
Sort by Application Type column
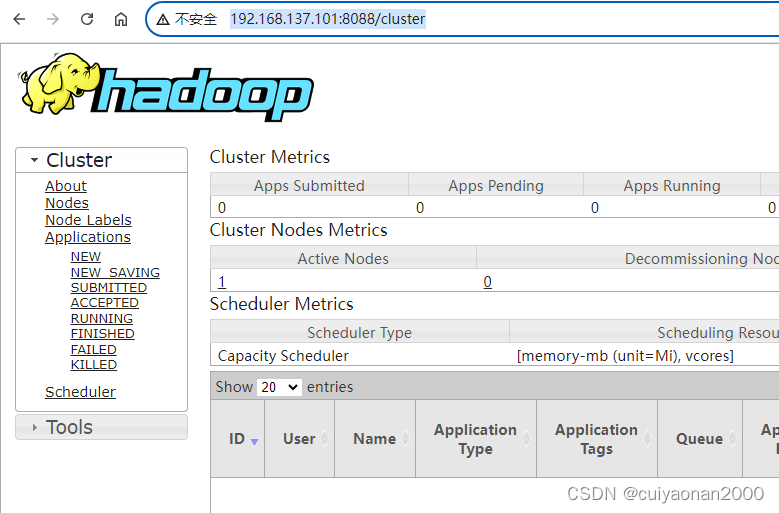pos(475,439)
